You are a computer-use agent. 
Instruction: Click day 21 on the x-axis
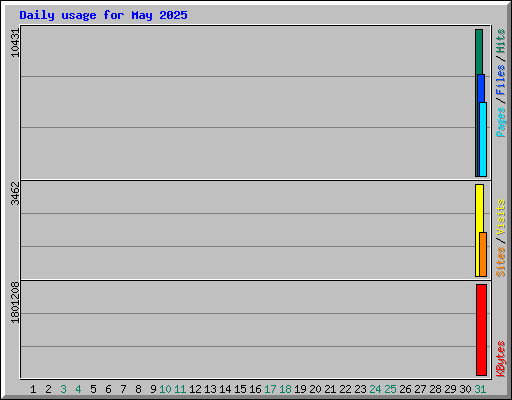pos(330,389)
